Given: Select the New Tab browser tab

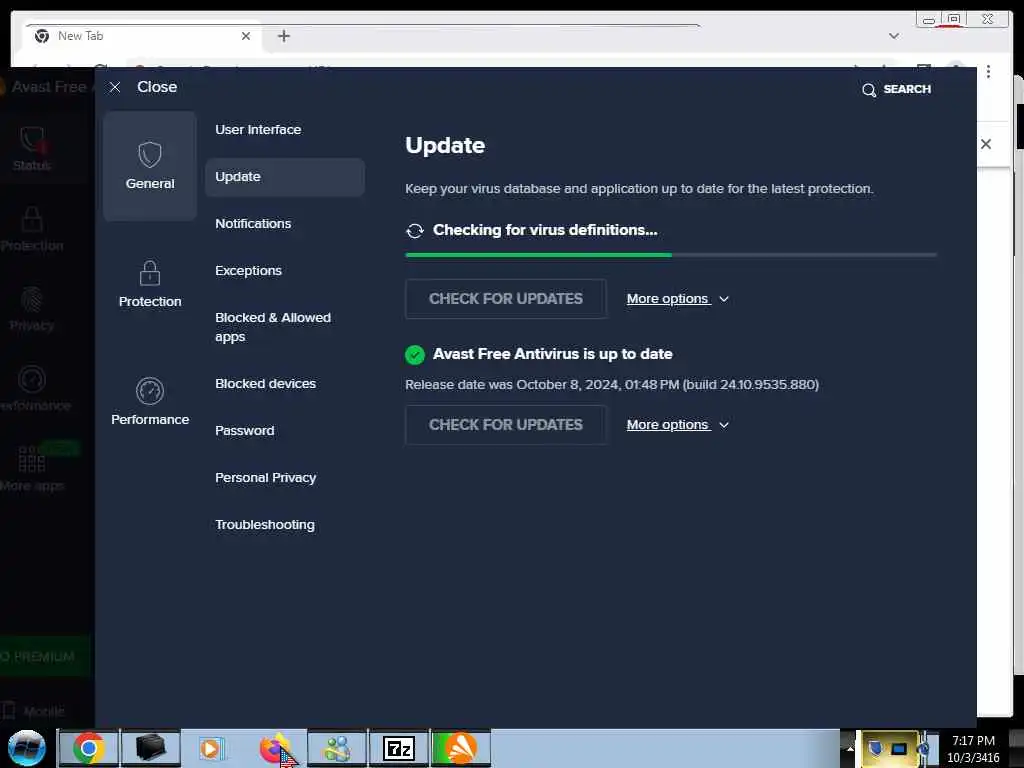Looking at the screenshot, I should click(x=143, y=37).
